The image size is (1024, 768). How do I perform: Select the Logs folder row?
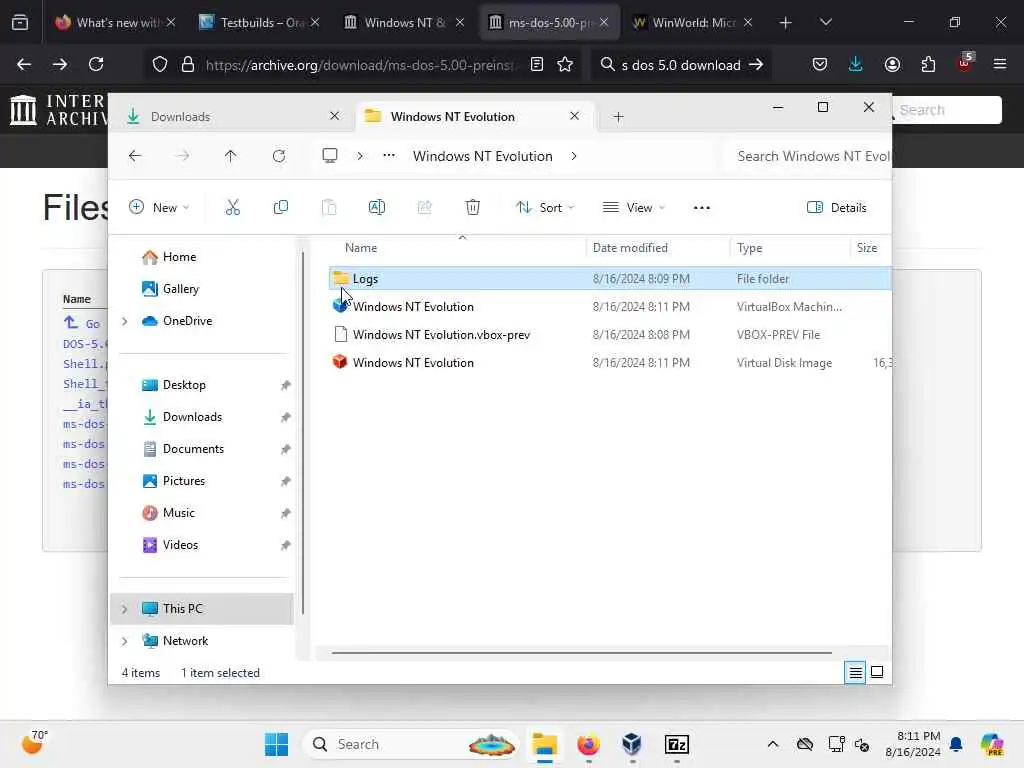[x=610, y=278]
